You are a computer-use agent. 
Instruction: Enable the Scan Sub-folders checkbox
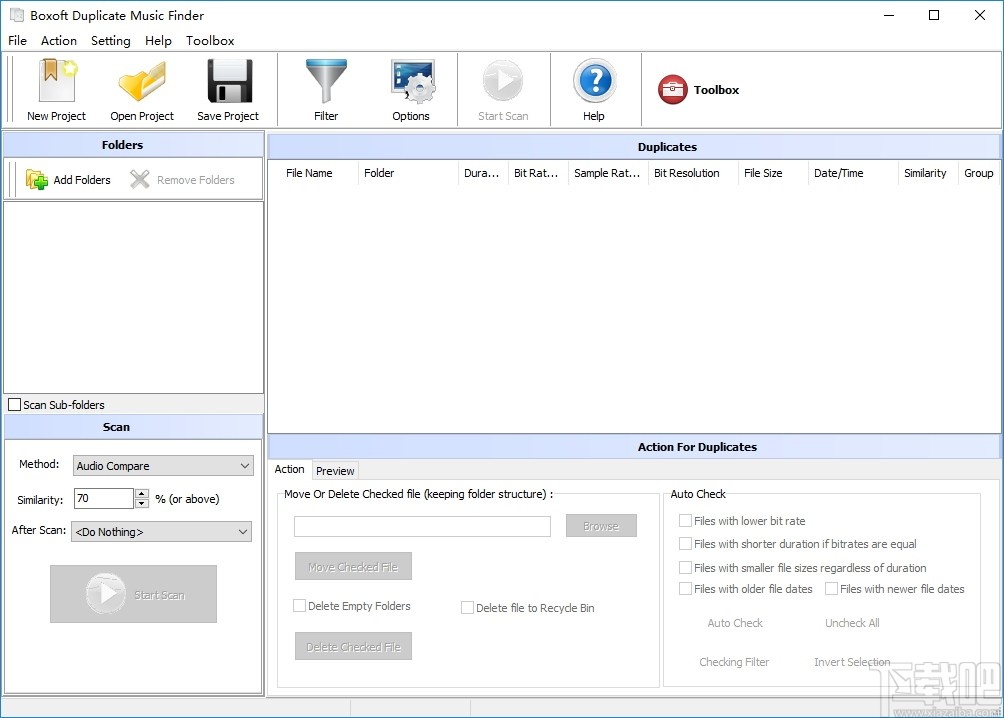tap(14, 403)
